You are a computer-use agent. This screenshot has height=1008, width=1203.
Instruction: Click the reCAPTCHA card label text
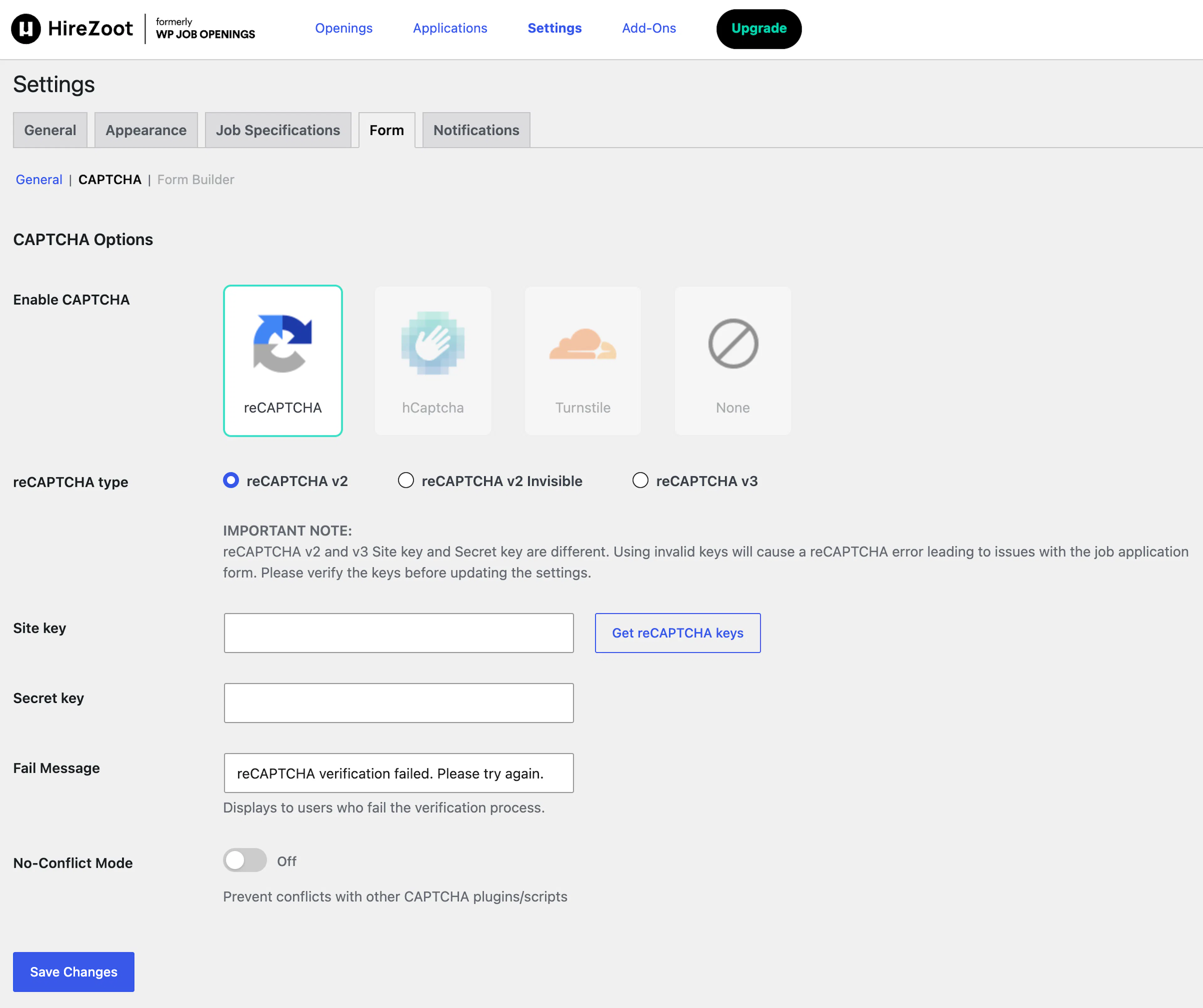283,408
